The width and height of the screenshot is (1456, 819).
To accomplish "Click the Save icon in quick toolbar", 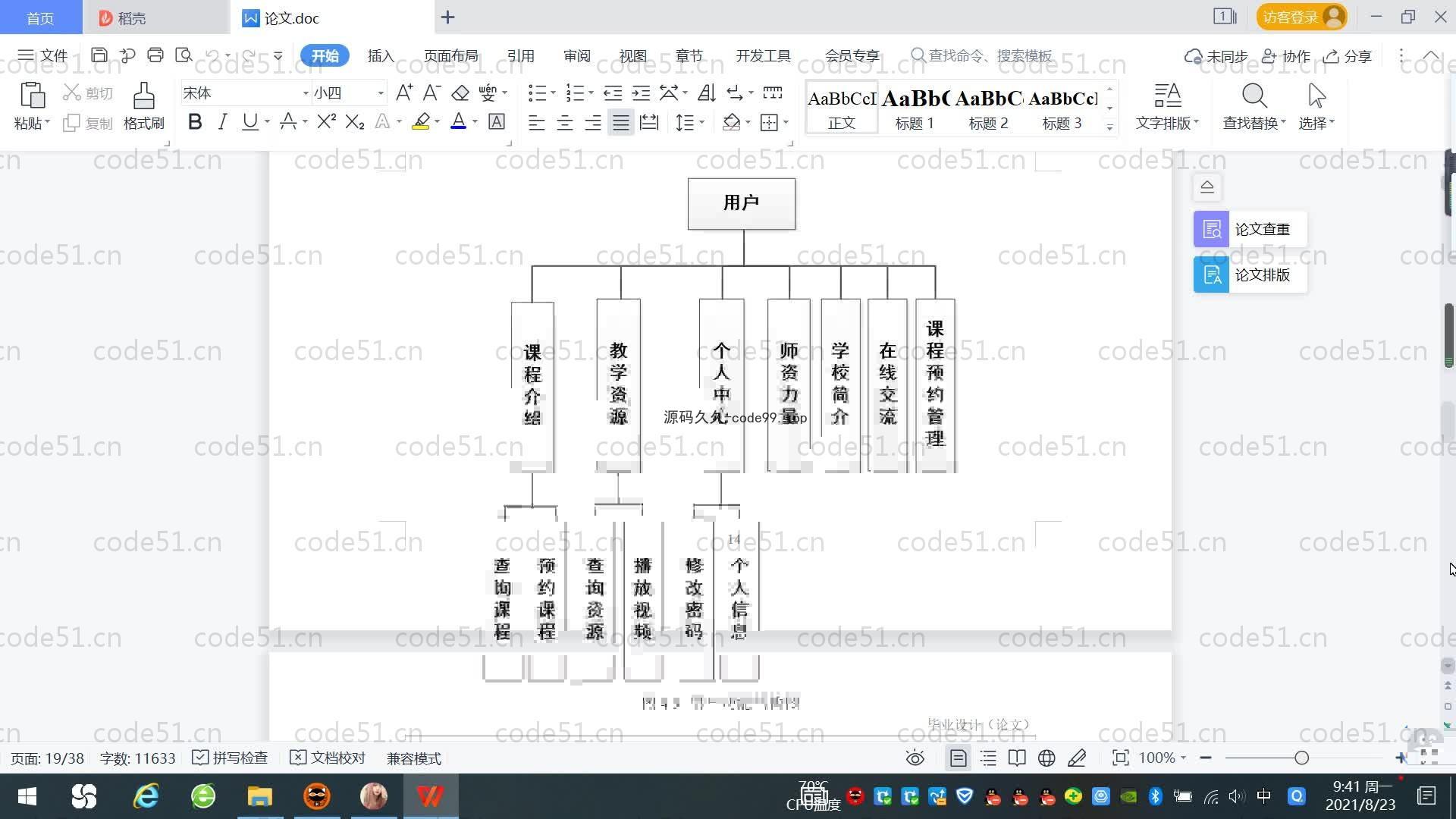I will coord(99,55).
